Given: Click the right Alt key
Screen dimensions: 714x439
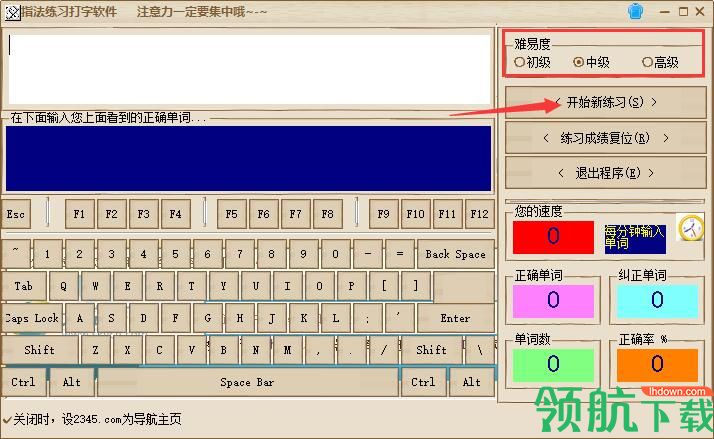Looking at the screenshot, I should 472,382.
